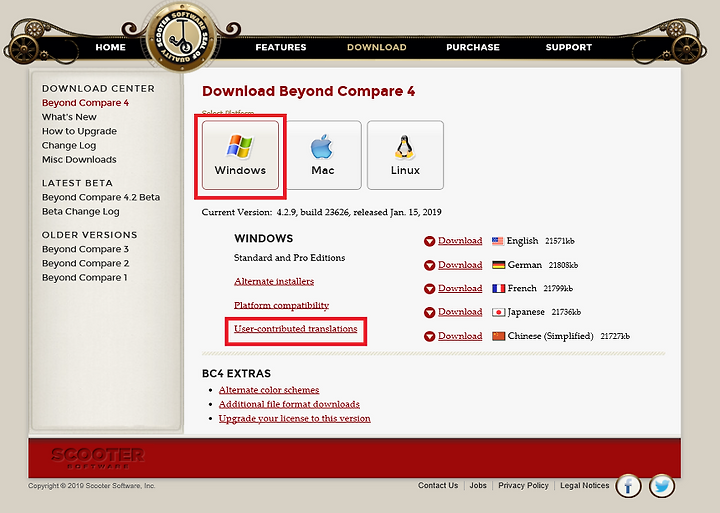720x513 pixels.
Task: Open Beyond Compare 1 older version
Action: 84,278
